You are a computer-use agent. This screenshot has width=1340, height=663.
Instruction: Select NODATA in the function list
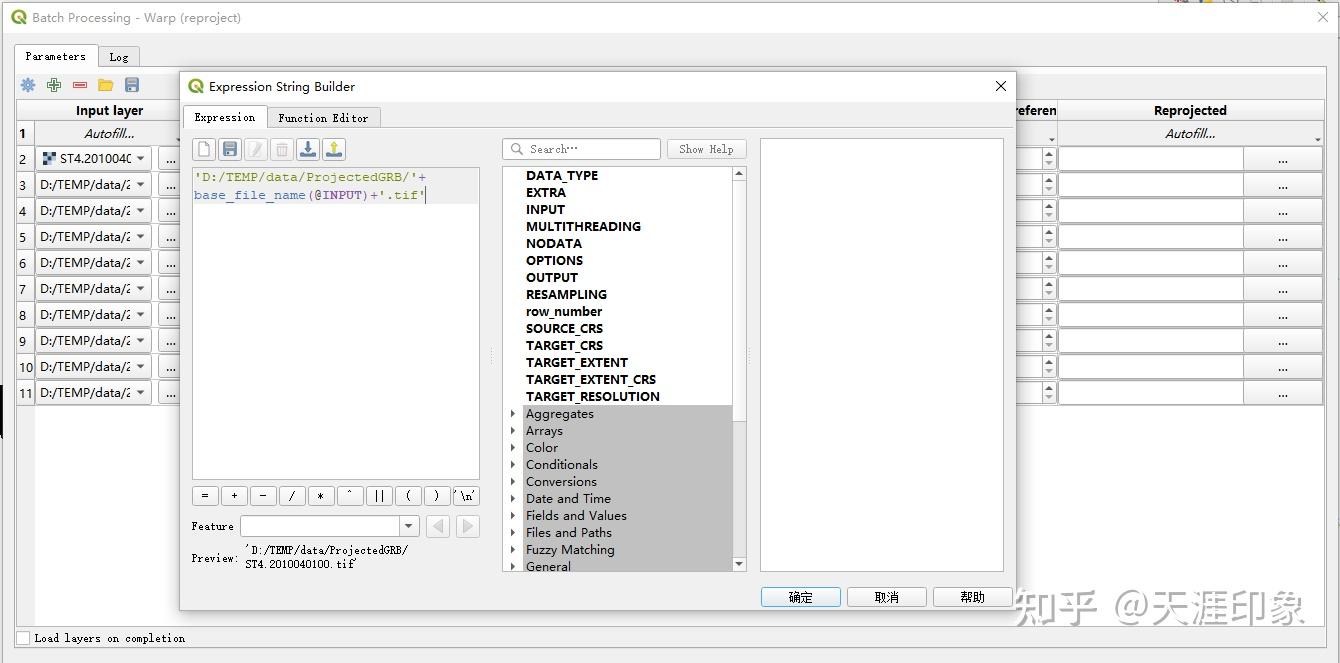coord(554,243)
